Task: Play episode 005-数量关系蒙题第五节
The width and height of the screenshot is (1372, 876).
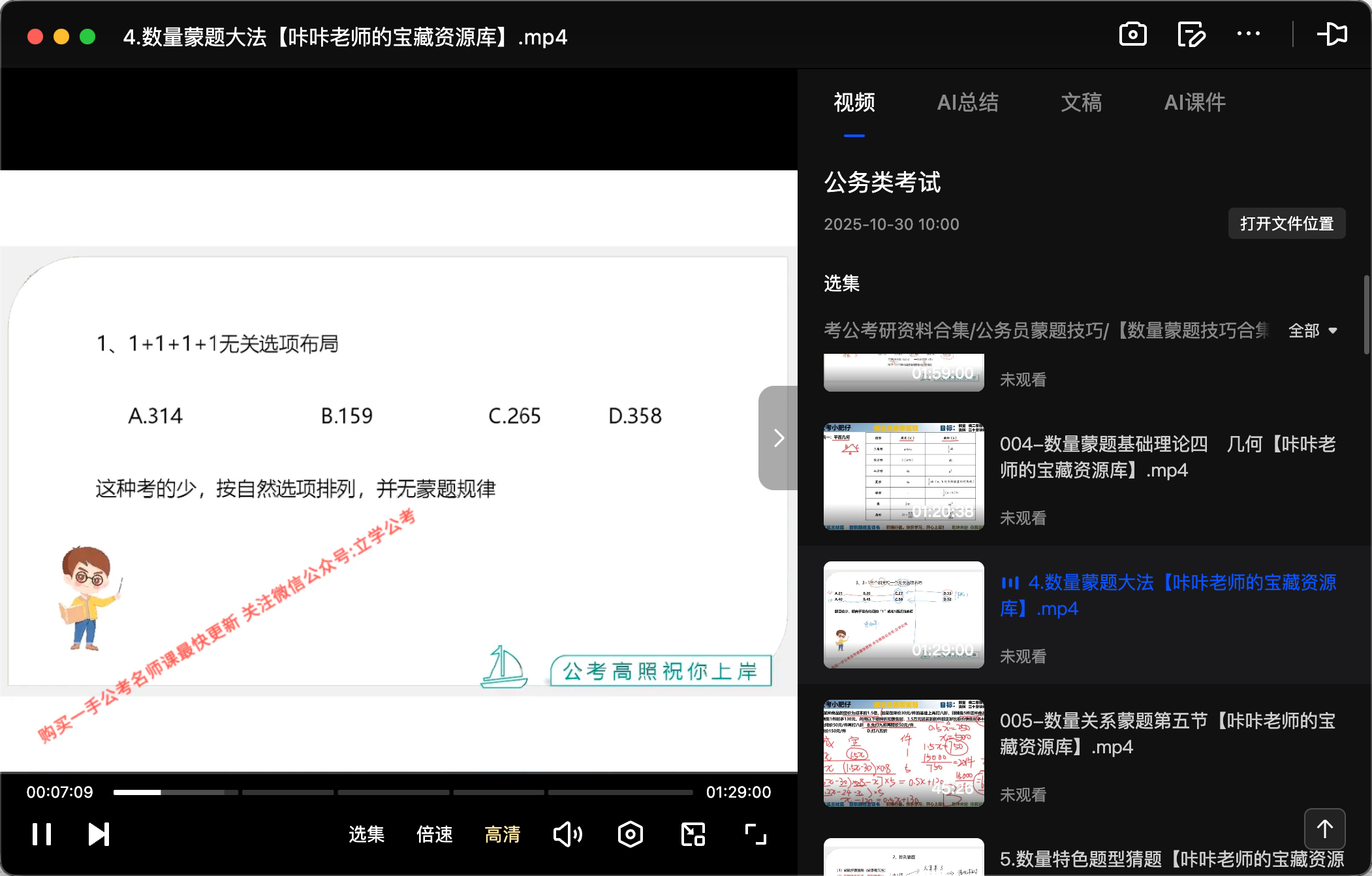Action: click(1168, 733)
